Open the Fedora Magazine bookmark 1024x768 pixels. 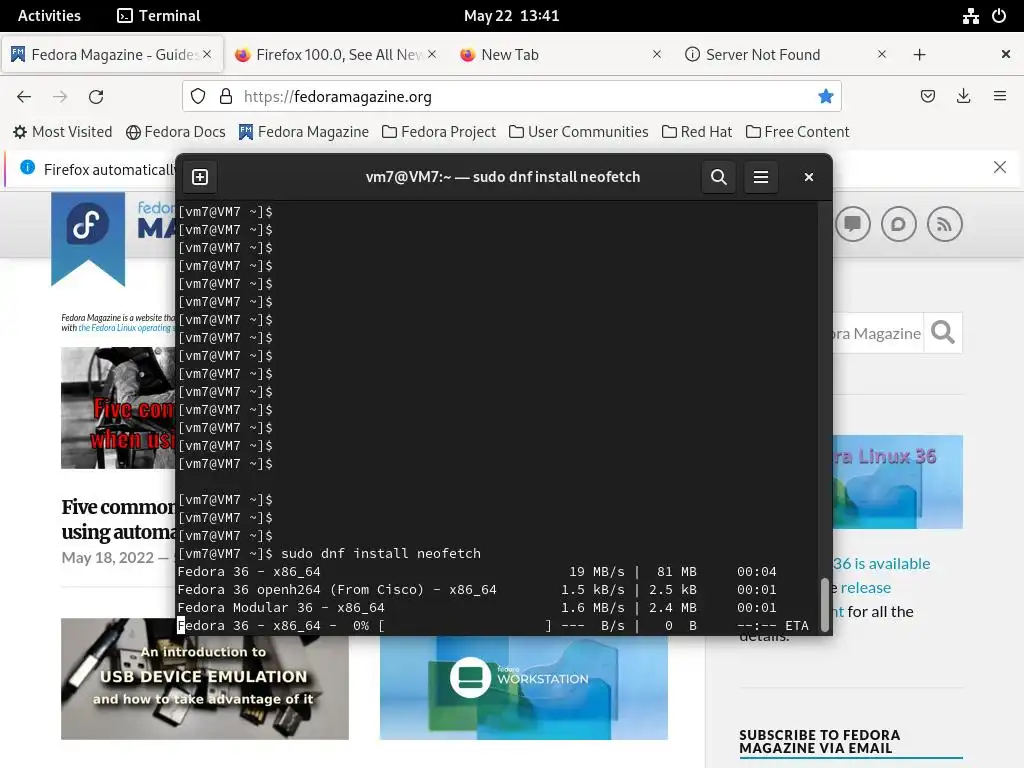304,132
